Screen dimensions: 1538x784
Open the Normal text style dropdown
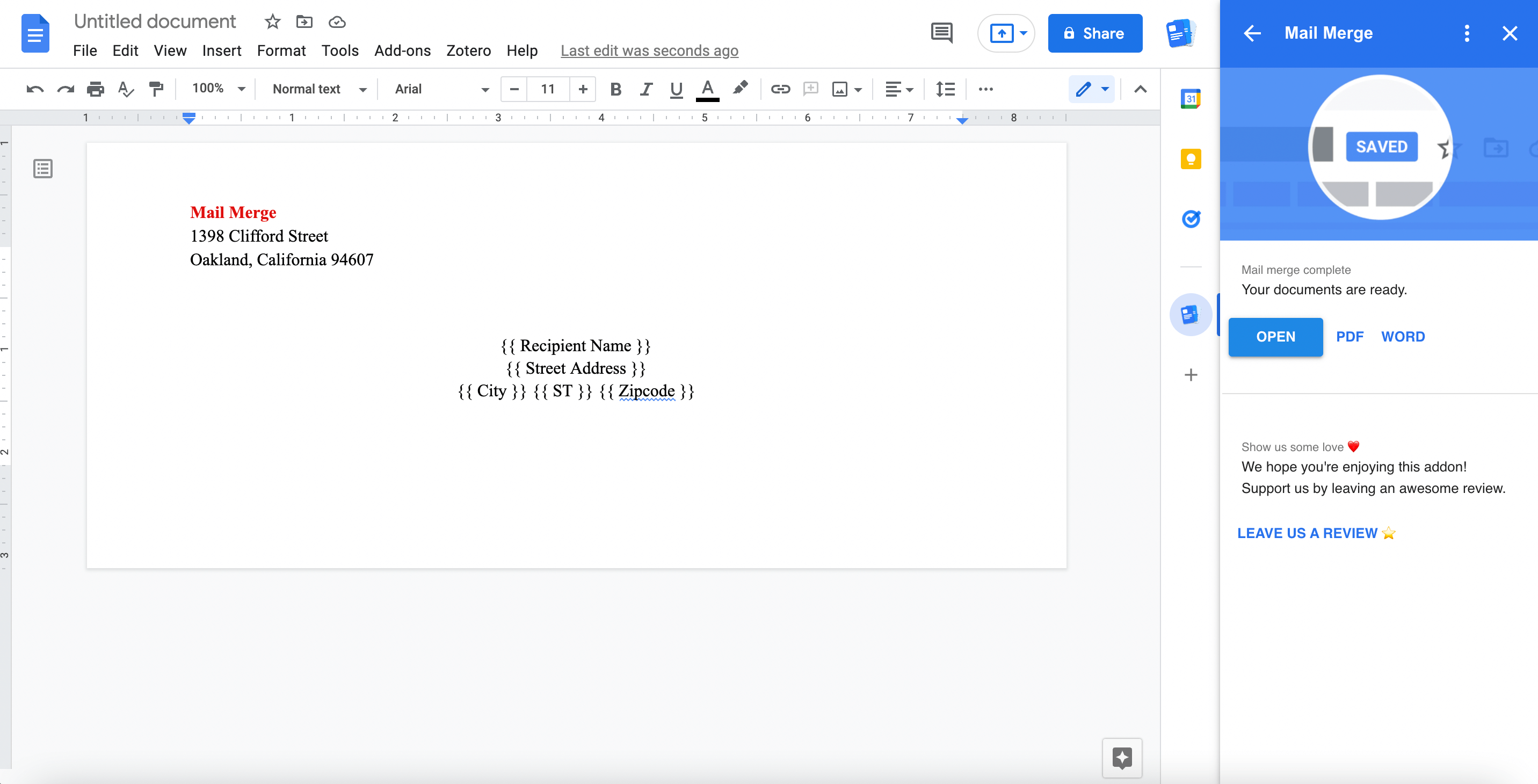point(363,90)
